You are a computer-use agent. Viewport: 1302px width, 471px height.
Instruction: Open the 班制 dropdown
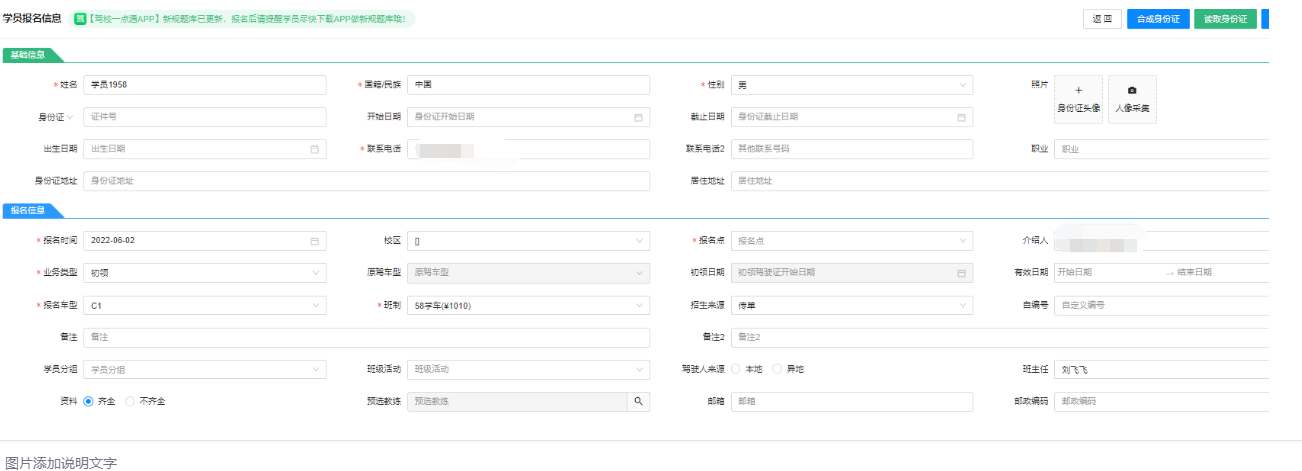pyautogui.click(x=528, y=305)
